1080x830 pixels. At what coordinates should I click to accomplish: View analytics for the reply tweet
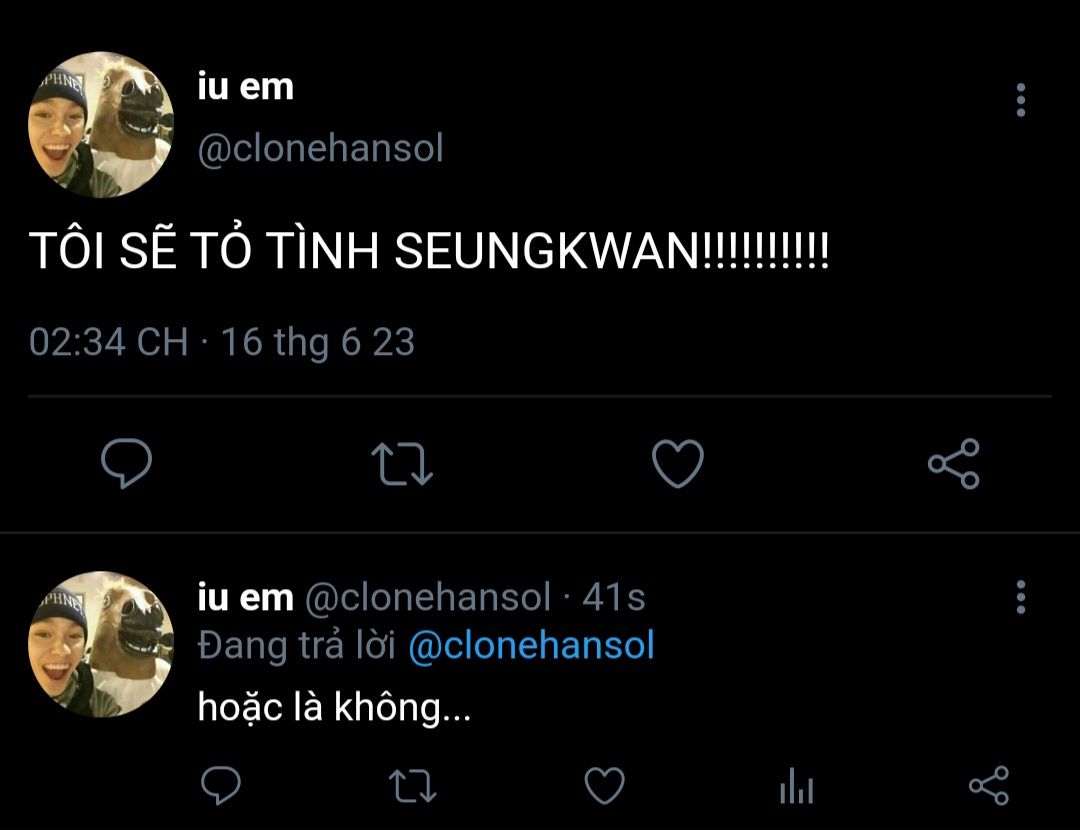point(796,788)
